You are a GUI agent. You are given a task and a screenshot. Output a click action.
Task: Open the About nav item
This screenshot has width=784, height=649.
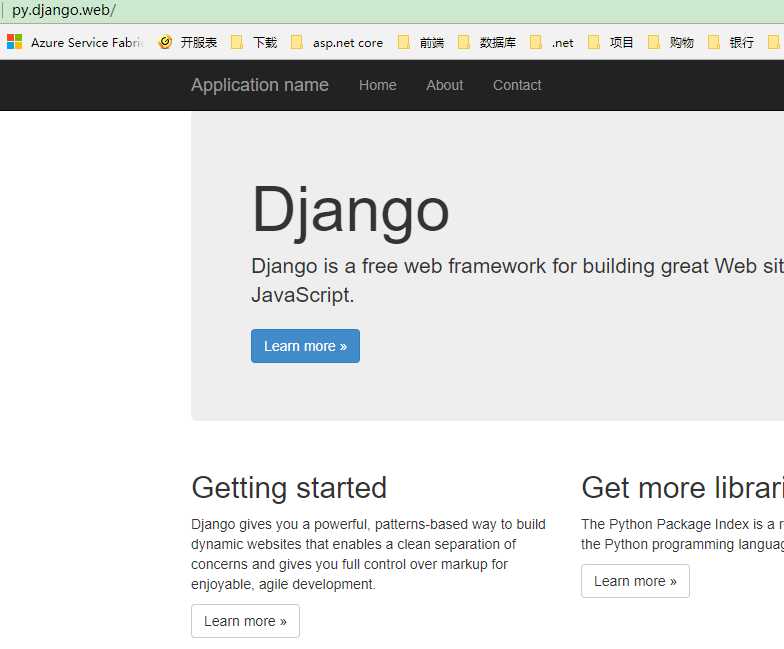(x=444, y=86)
